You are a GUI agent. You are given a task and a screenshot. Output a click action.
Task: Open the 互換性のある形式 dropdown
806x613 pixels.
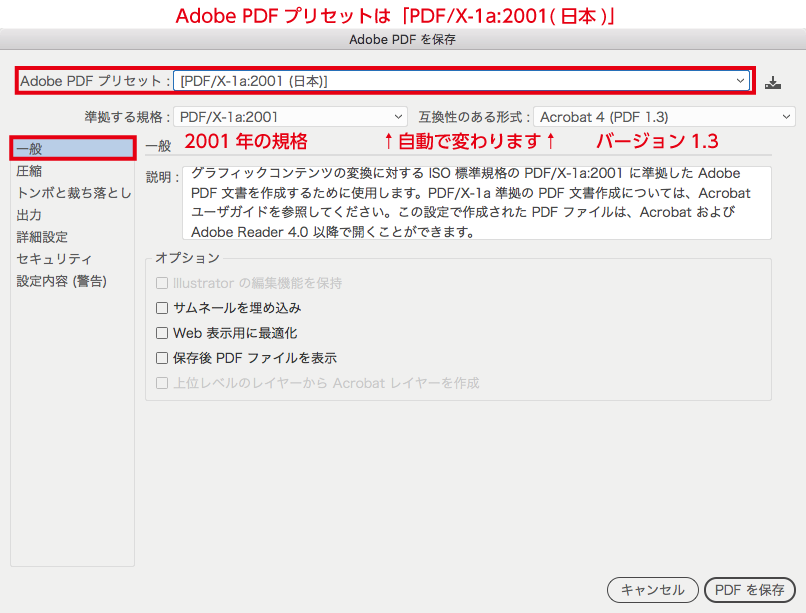click(x=664, y=117)
